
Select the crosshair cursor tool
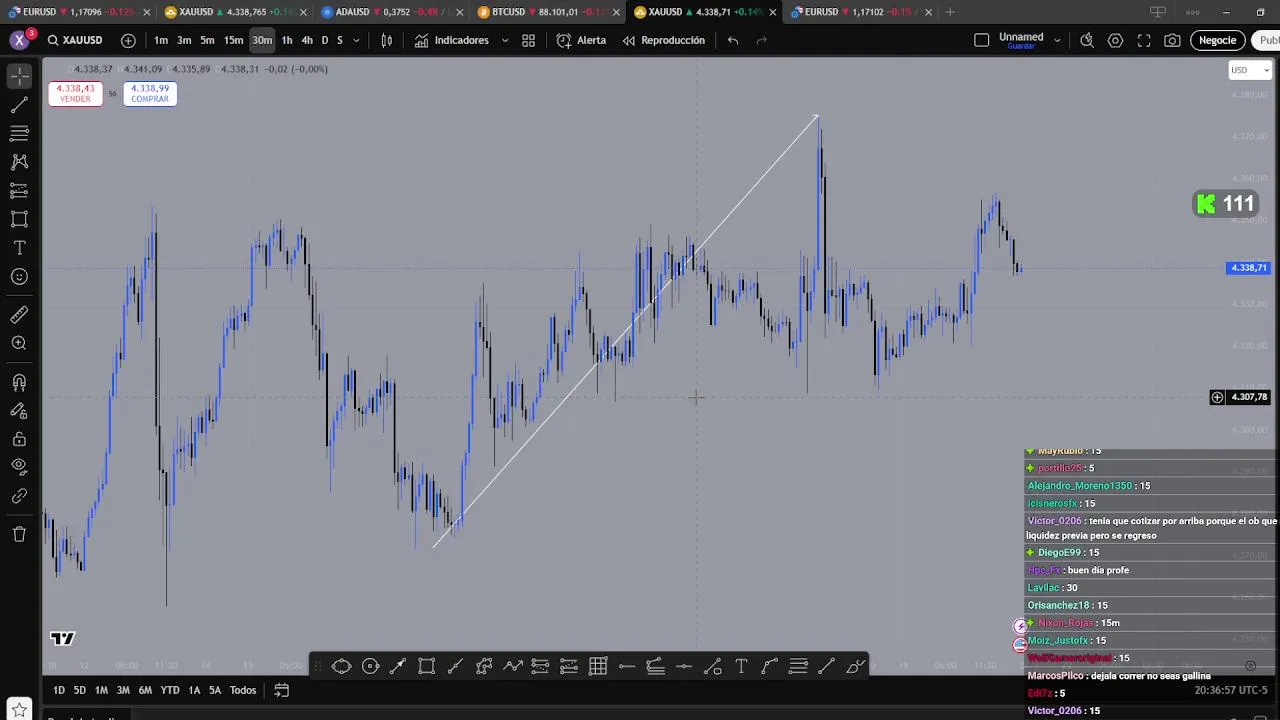click(19, 76)
